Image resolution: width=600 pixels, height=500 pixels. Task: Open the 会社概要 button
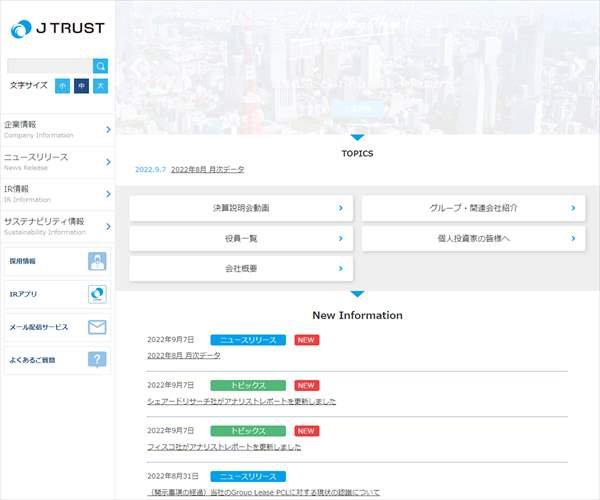click(241, 269)
